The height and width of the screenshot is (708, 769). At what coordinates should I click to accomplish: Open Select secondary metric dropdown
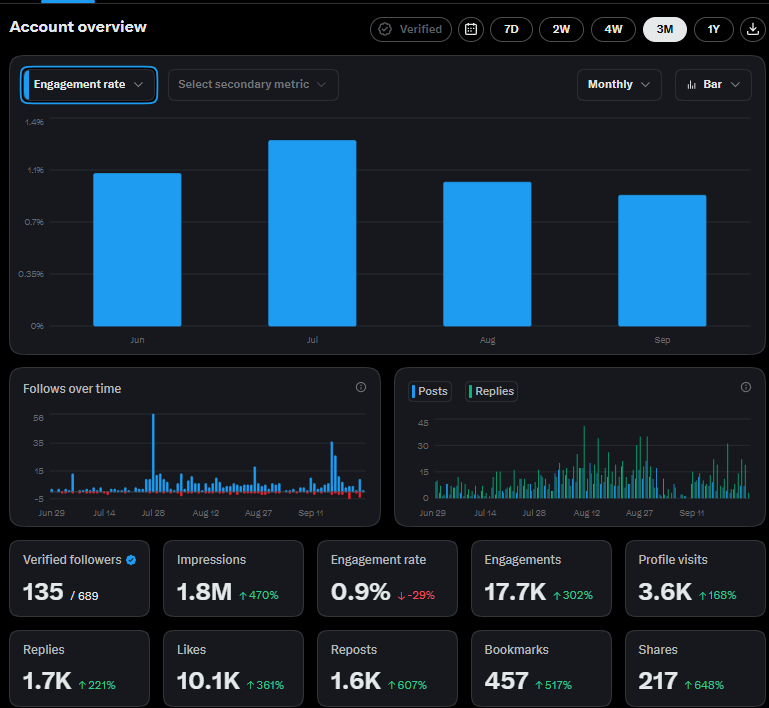[253, 85]
